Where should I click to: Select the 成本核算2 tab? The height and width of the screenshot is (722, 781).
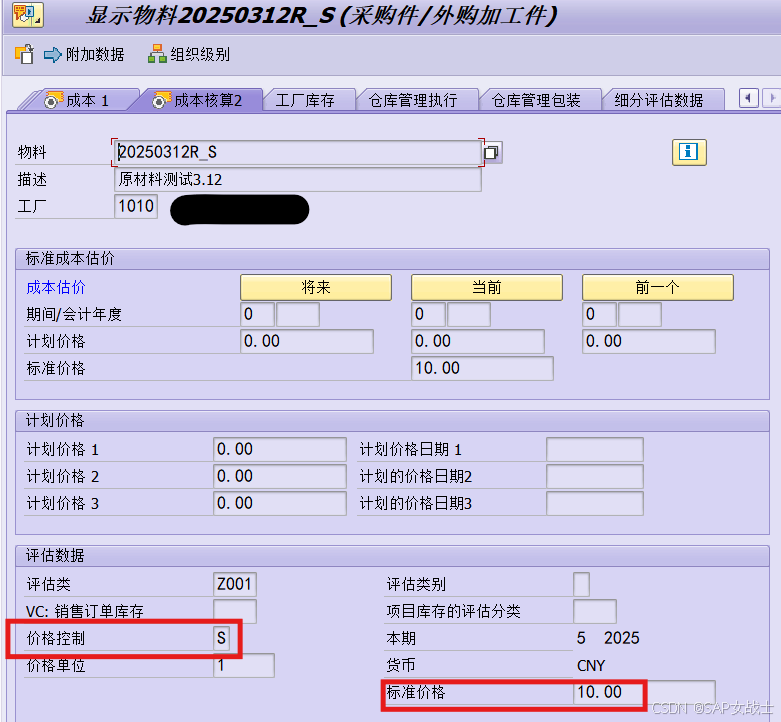pyautogui.click(x=199, y=101)
